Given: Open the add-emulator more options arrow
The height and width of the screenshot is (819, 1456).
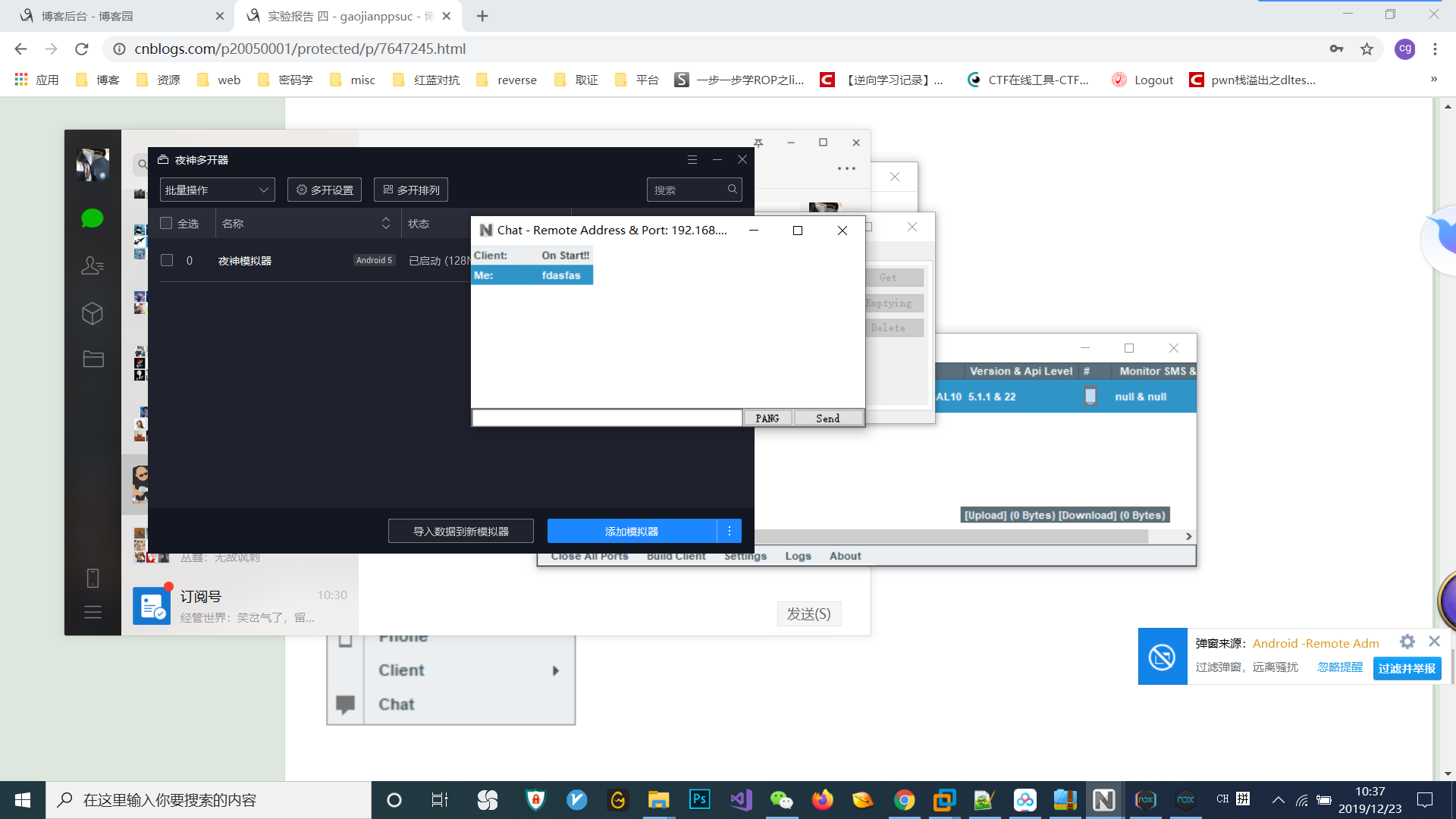Looking at the screenshot, I should tap(730, 531).
